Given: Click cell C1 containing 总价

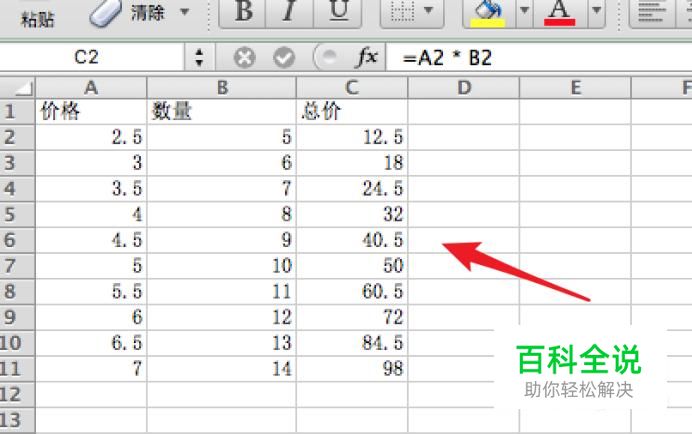Looking at the screenshot, I should click(x=352, y=111).
